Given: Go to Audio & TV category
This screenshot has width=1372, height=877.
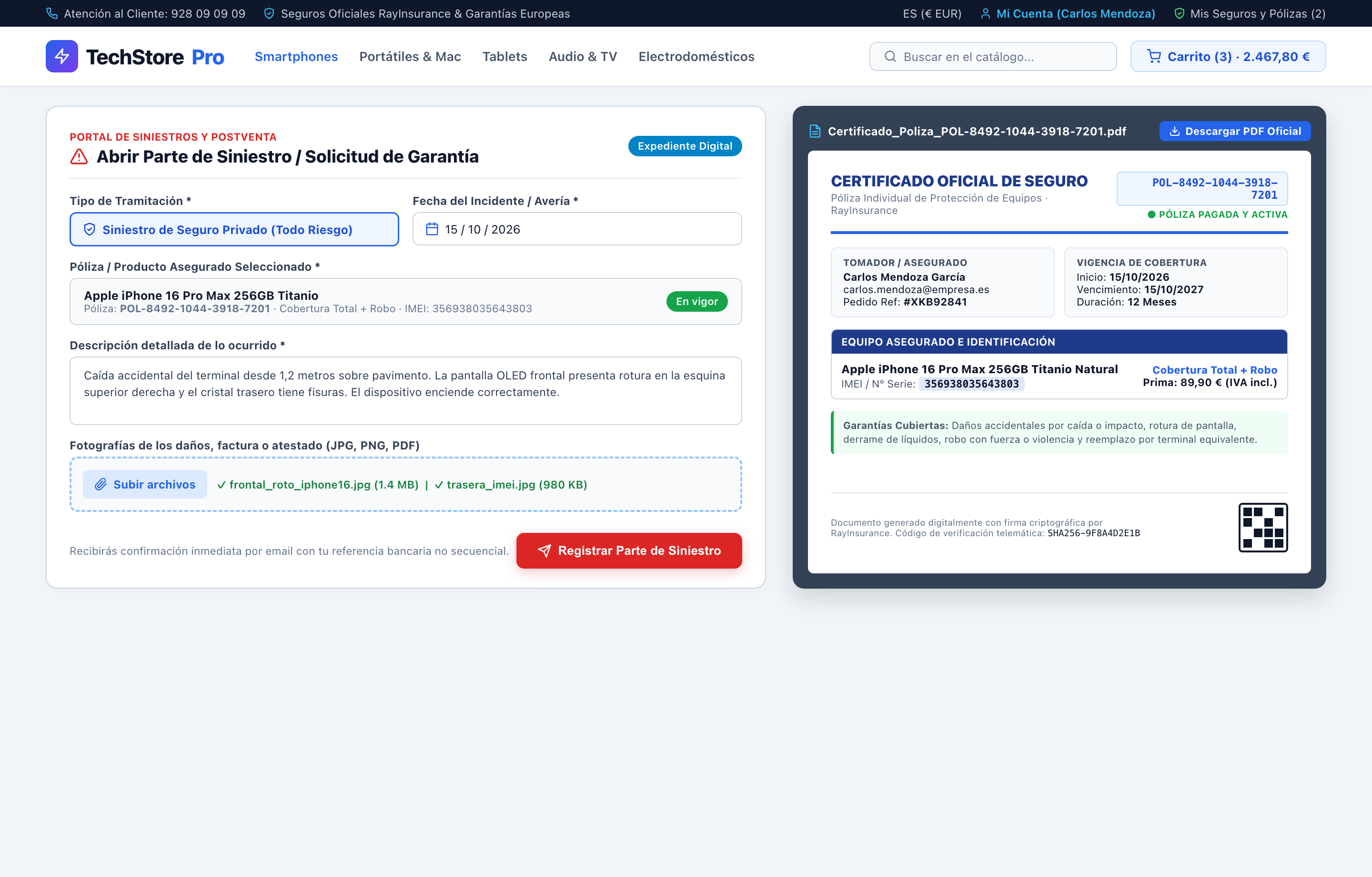Looking at the screenshot, I should click(x=583, y=56).
